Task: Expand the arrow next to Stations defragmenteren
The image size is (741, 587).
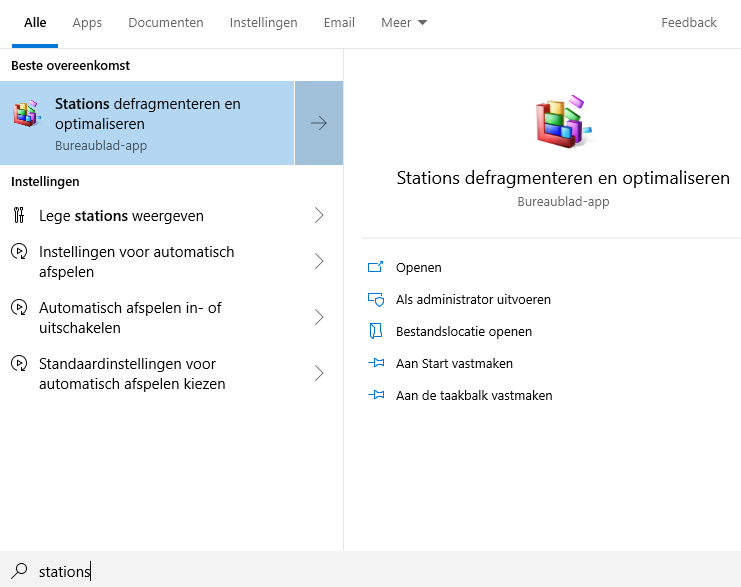Action: 319,123
